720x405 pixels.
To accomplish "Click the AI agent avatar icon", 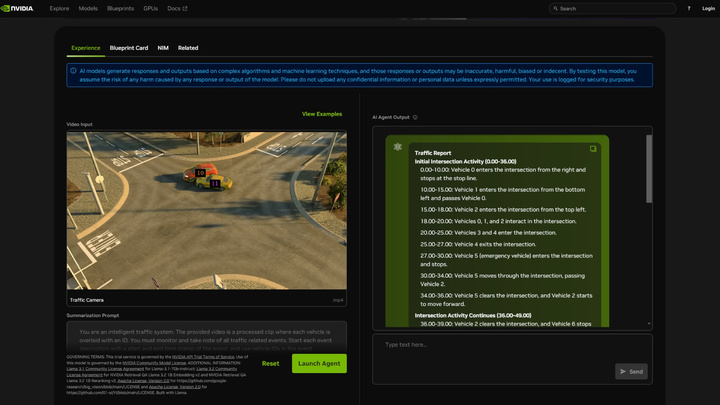I will [x=398, y=148].
